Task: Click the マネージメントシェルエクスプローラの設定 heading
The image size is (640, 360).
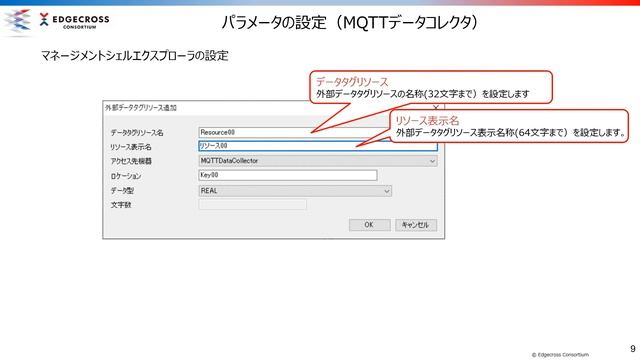Action: tap(135, 56)
